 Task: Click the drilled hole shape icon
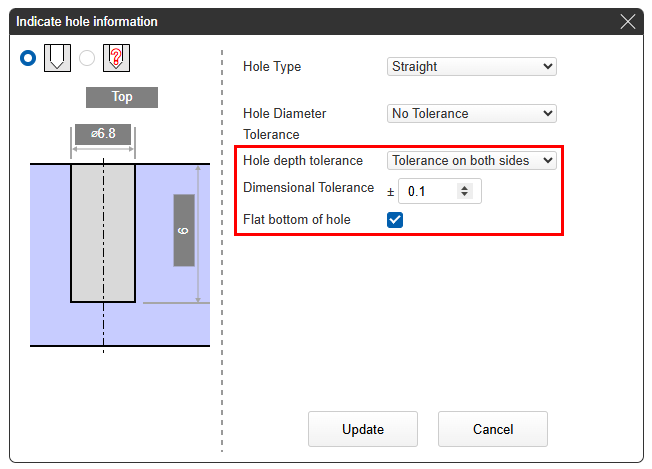pyautogui.click(x=56, y=58)
